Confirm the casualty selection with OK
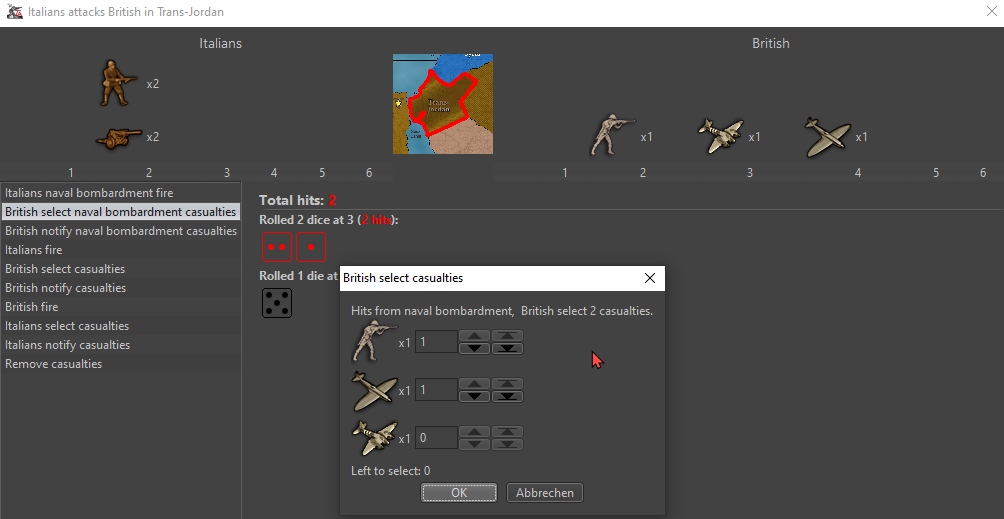The height and width of the screenshot is (519, 1004). pos(459,493)
